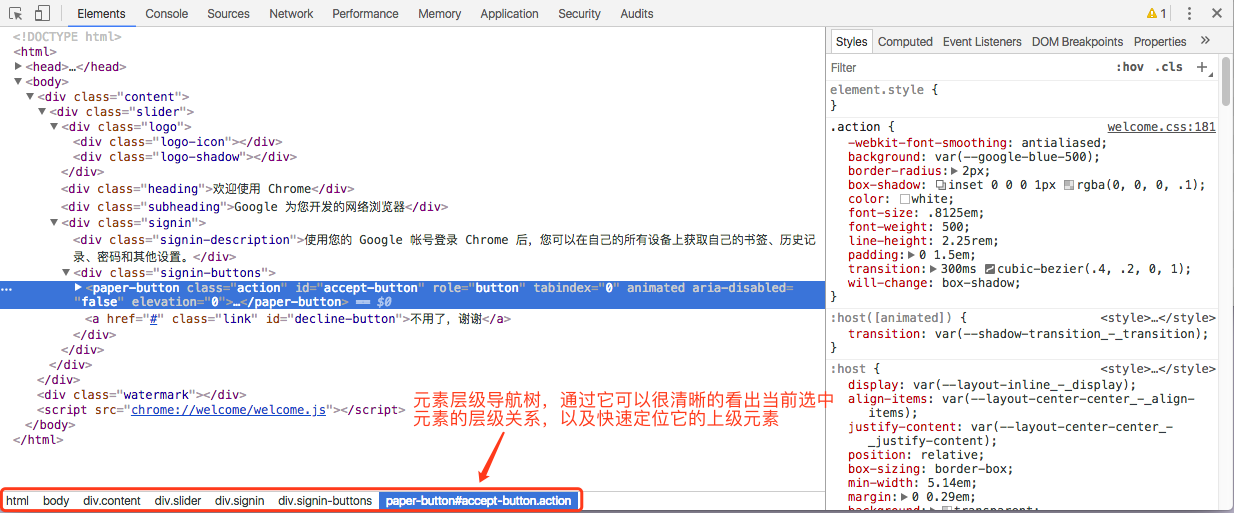
Task: Click the ellipsis beside the selected paper-button row
Action: [8, 289]
